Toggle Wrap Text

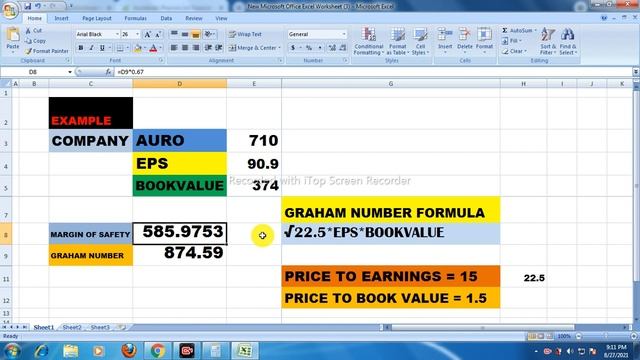[245, 34]
